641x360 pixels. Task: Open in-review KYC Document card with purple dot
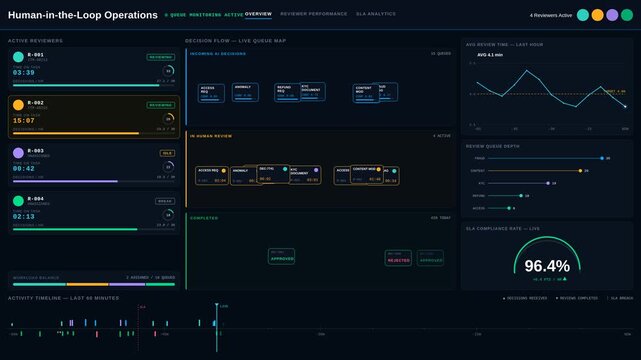305,175
